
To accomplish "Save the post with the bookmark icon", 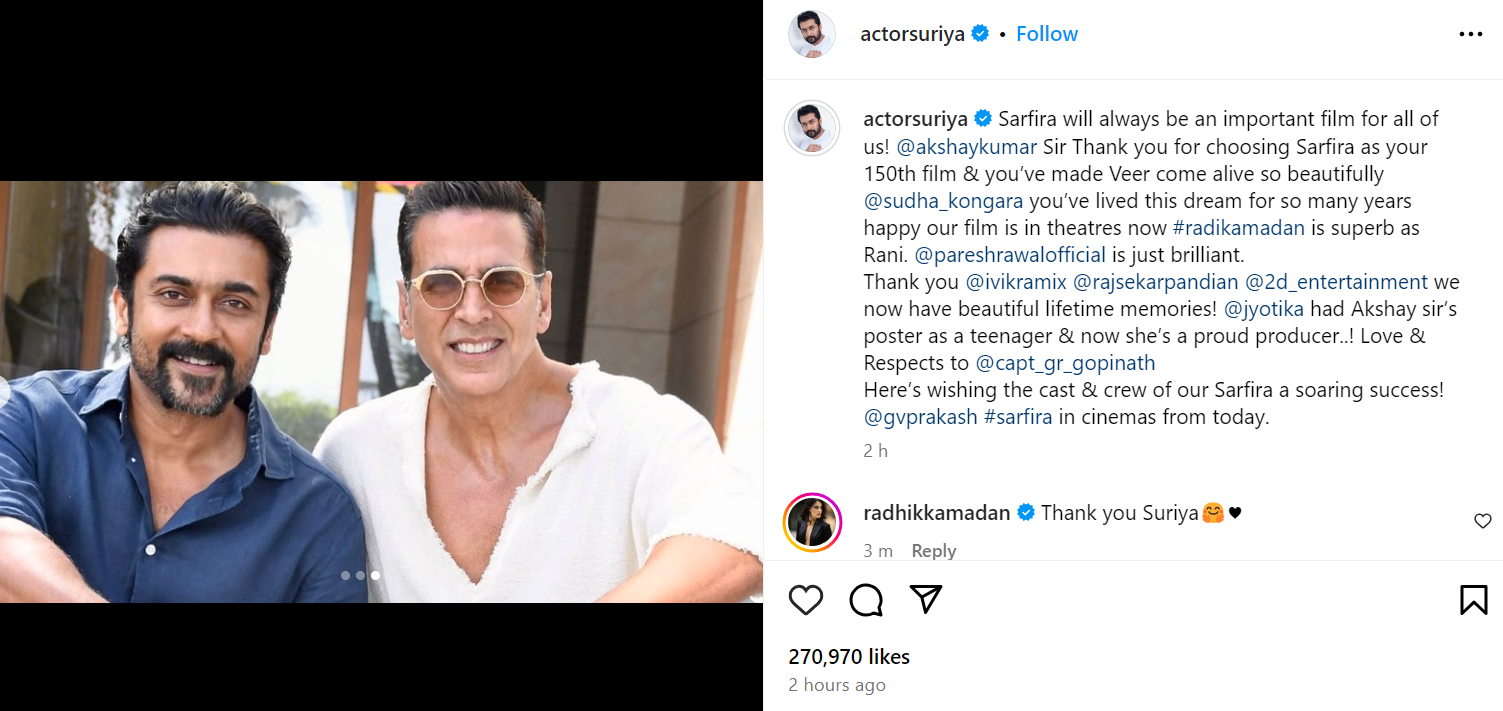I will (x=1473, y=600).
